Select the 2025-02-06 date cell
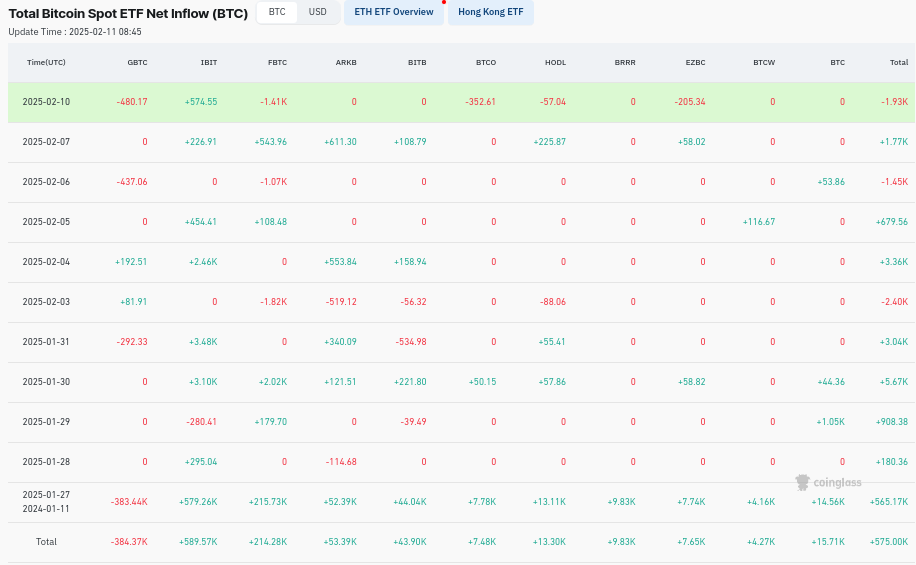This screenshot has width=916, height=565. click(x=46, y=182)
